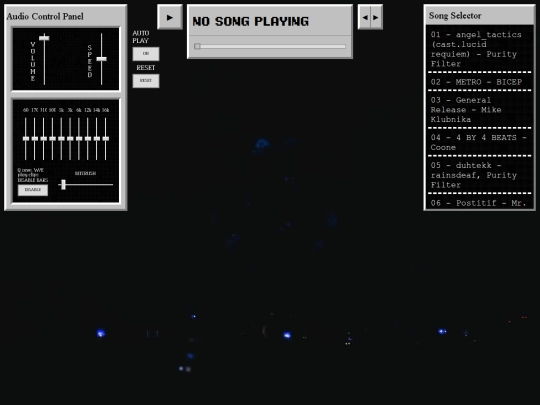Select song 03 General Release Mike Klubnika
This screenshot has height=405, width=540.
479,110
